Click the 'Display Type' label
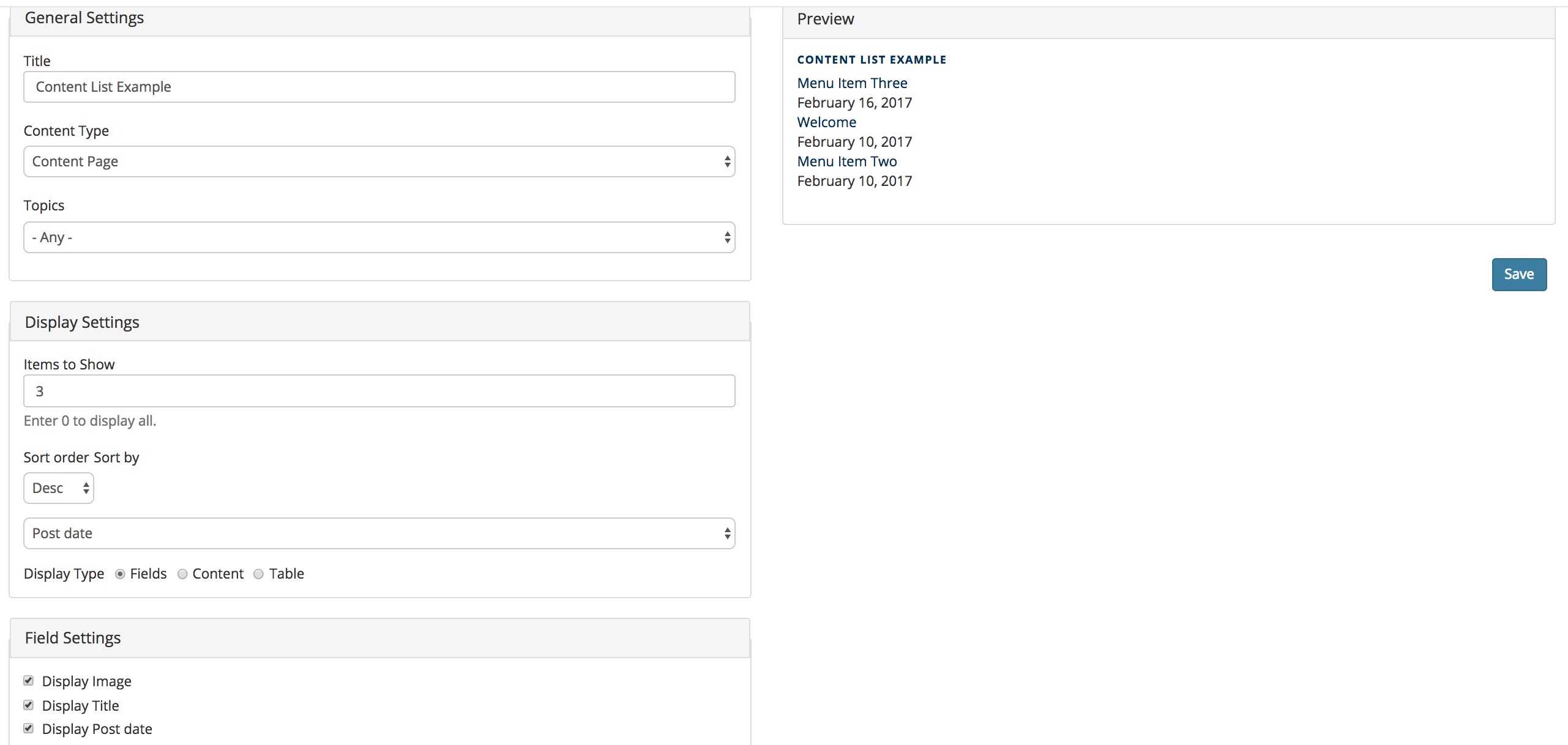 click(64, 574)
